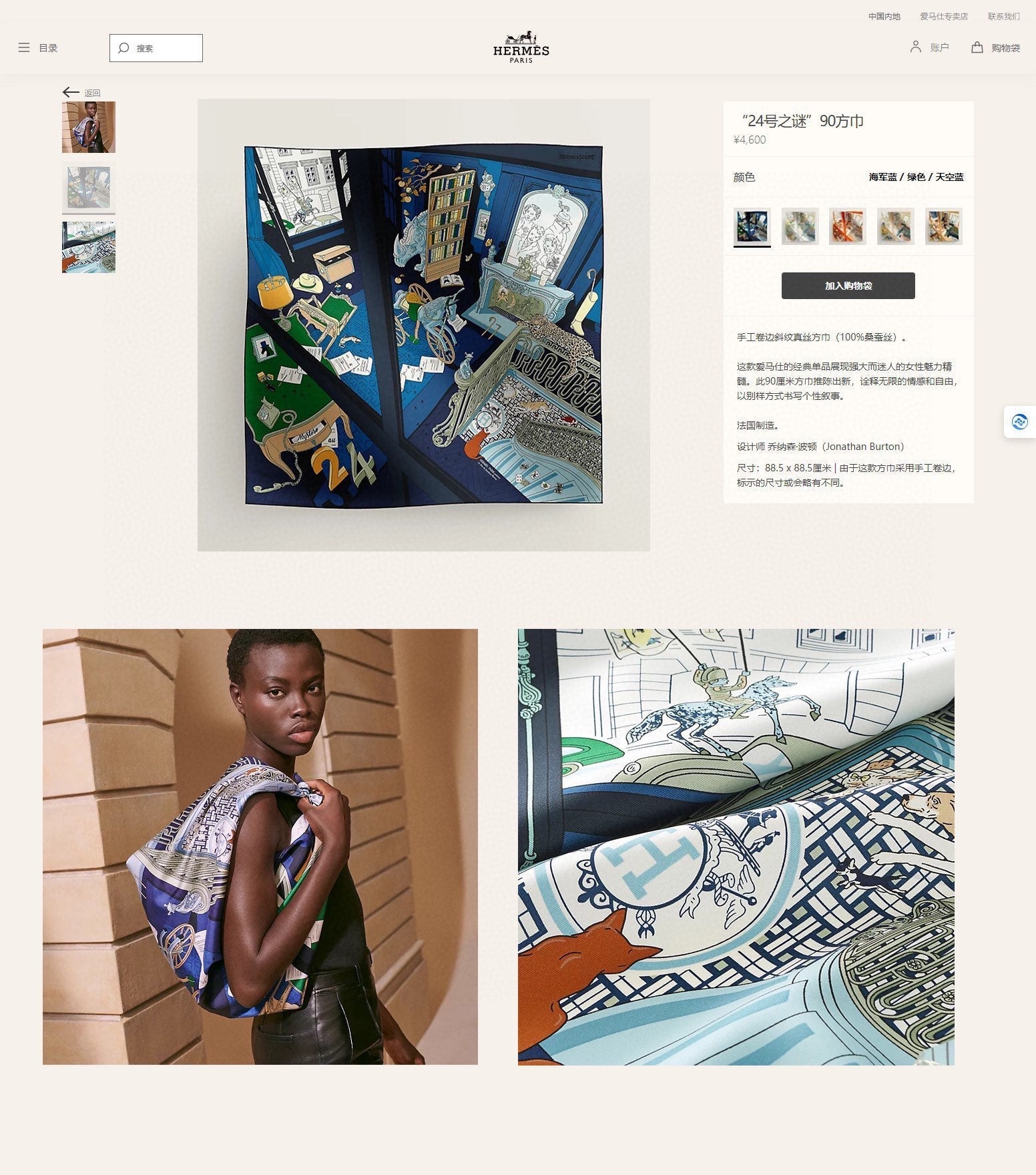1036x1175 pixels.
Task: Open the 中国内地 region link
Action: point(884,17)
